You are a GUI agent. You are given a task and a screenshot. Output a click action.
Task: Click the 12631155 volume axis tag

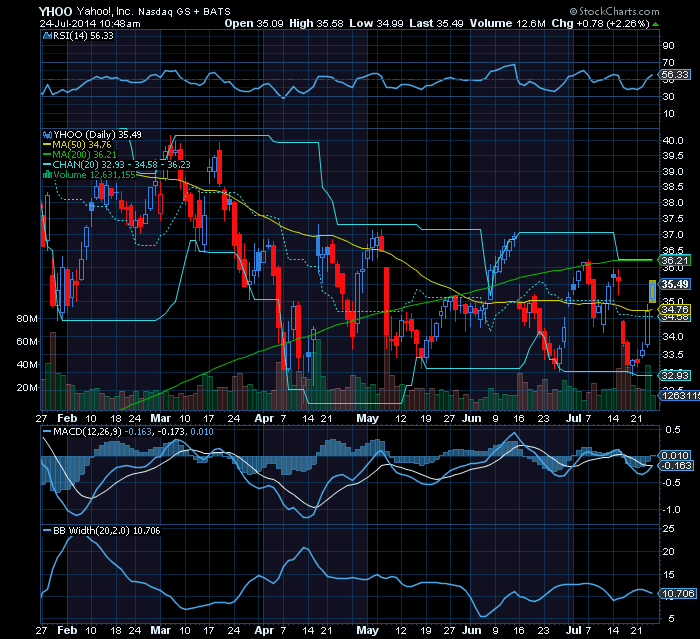pos(680,396)
